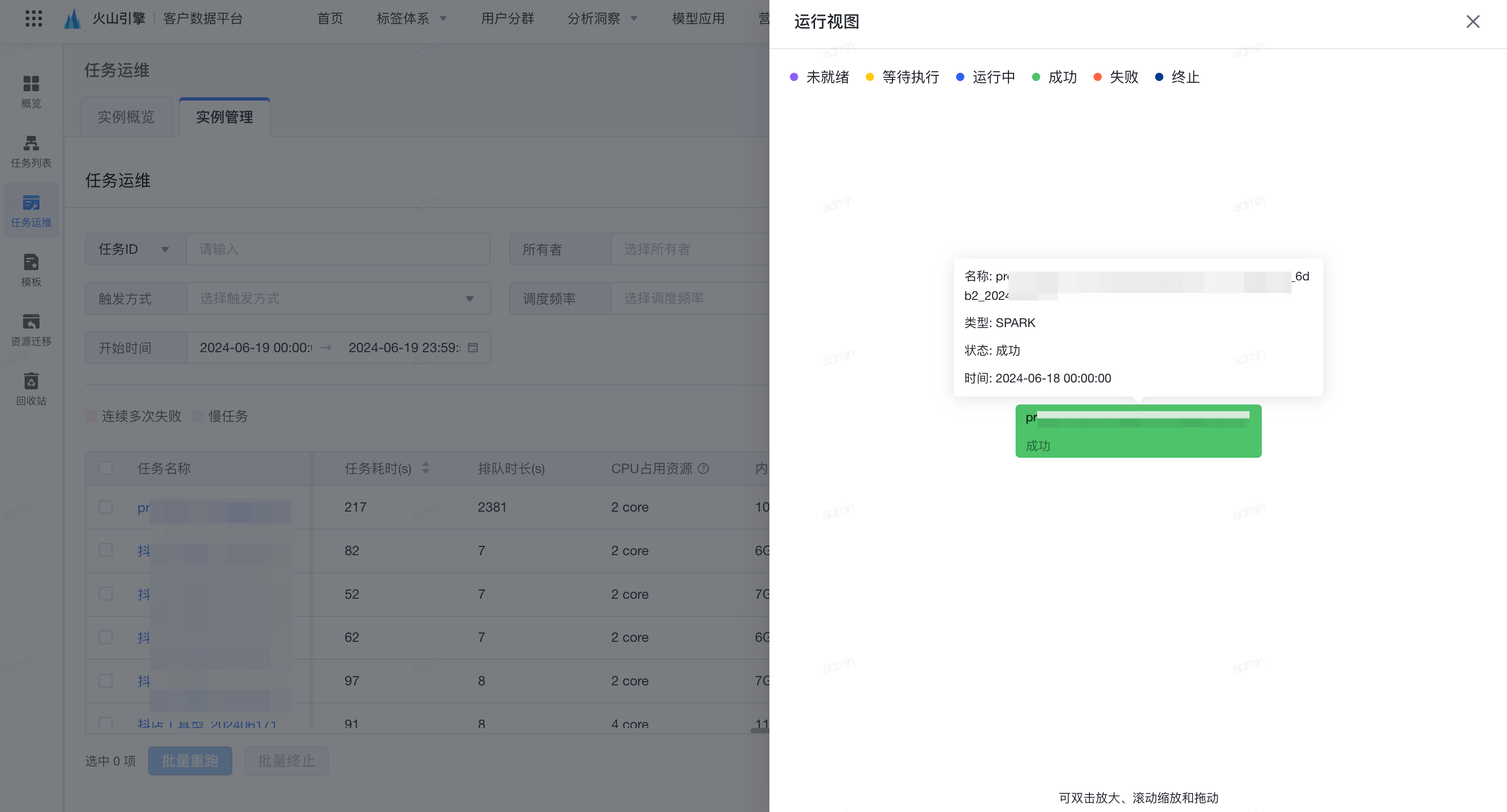Screen dimensions: 1507x812
Task: Select 任务运维 in the sidebar
Action: [31, 211]
